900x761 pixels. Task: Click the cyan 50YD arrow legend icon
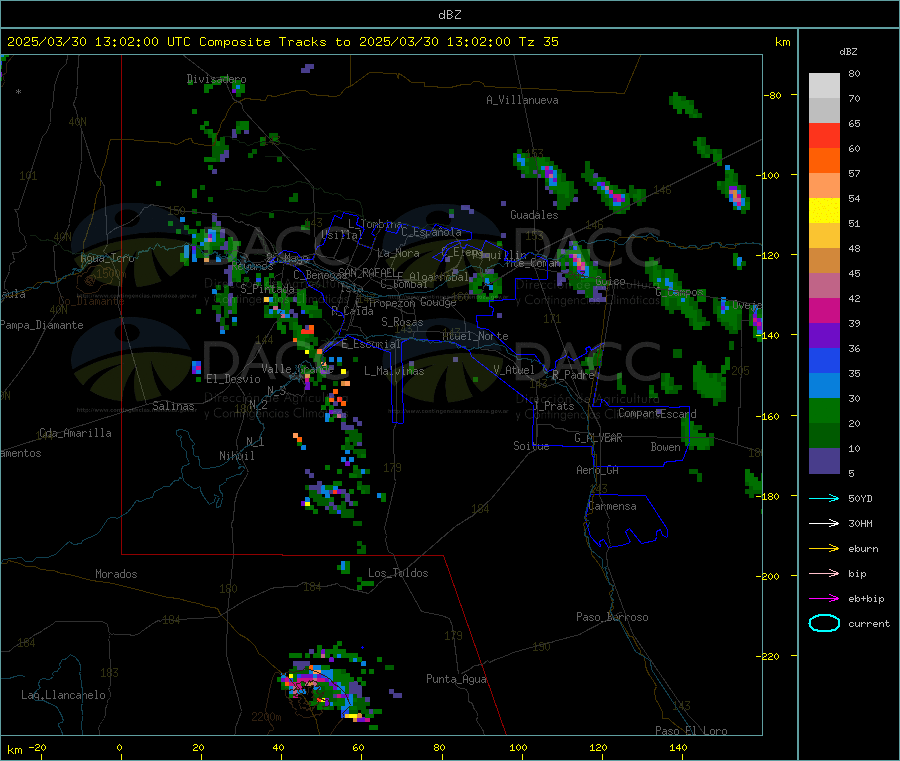(x=824, y=498)
